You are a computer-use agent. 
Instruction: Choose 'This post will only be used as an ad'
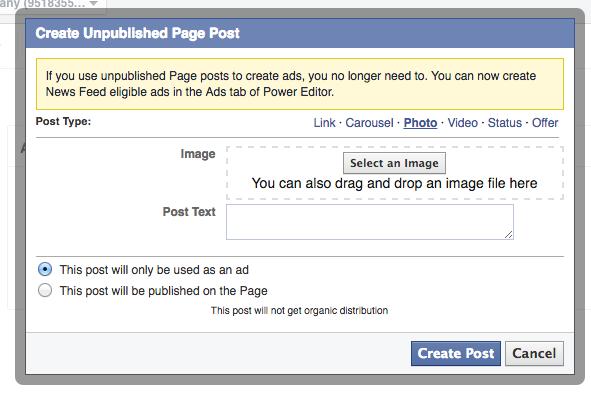tap(45, 269)
